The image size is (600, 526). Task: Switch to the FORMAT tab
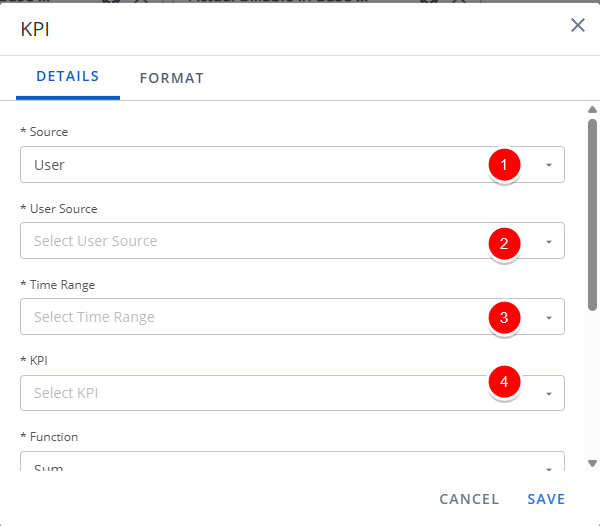[172, 78]
